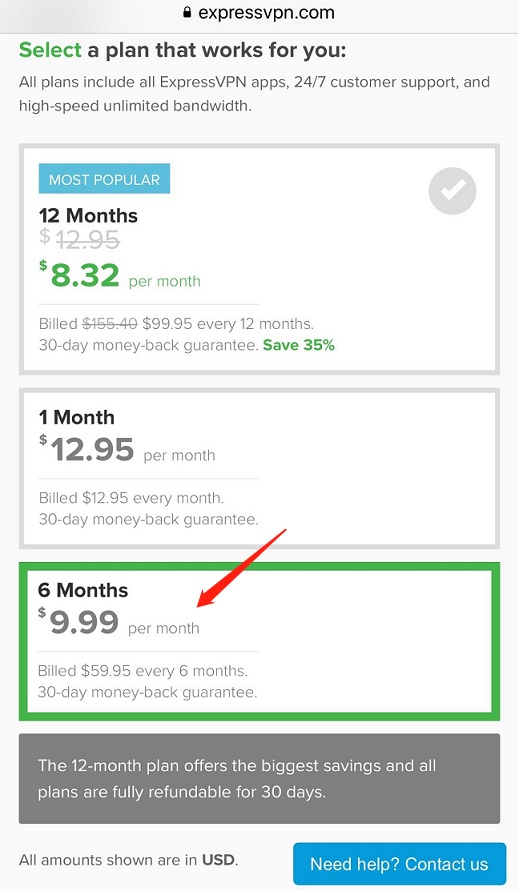Screen dimensions: 518x891
Task: Click the crossed-out $12.95 original price
Action: point(80,239)
